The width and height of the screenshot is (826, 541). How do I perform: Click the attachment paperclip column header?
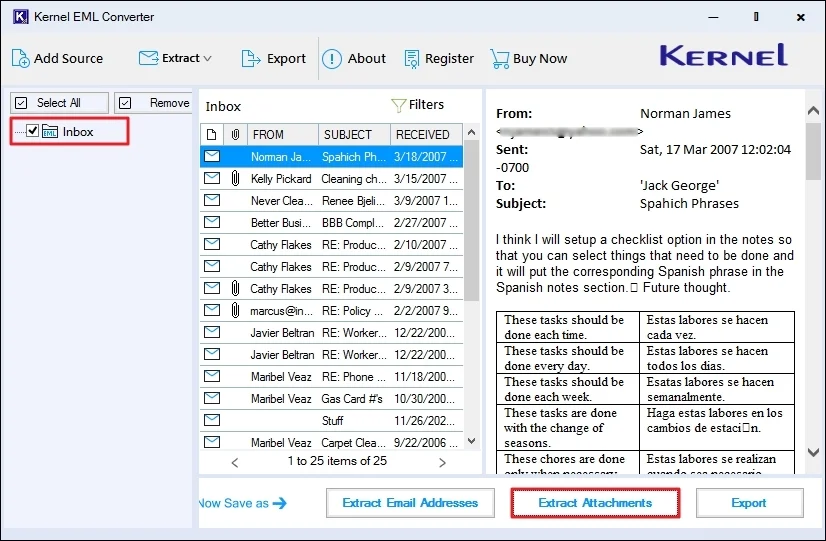coord(234,134)
